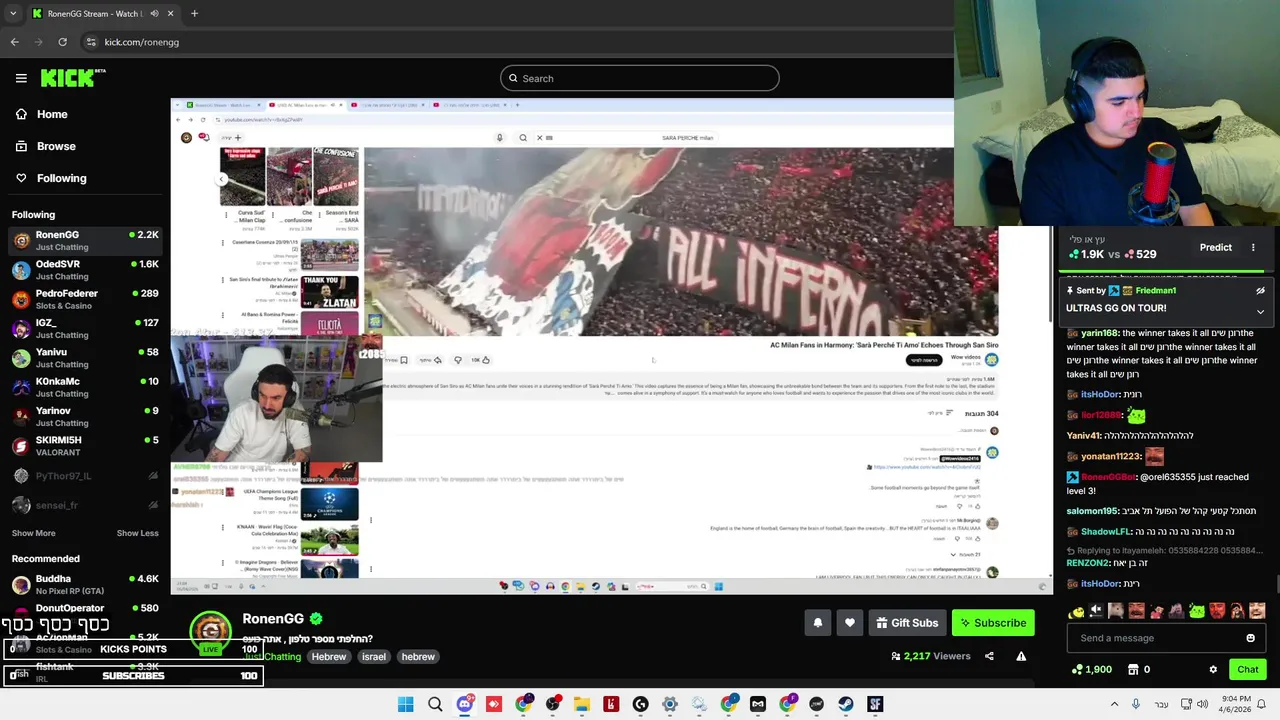Collapse the list with Show Less
This screenshot has height=720, width=1280.
(x=137, y=533)
